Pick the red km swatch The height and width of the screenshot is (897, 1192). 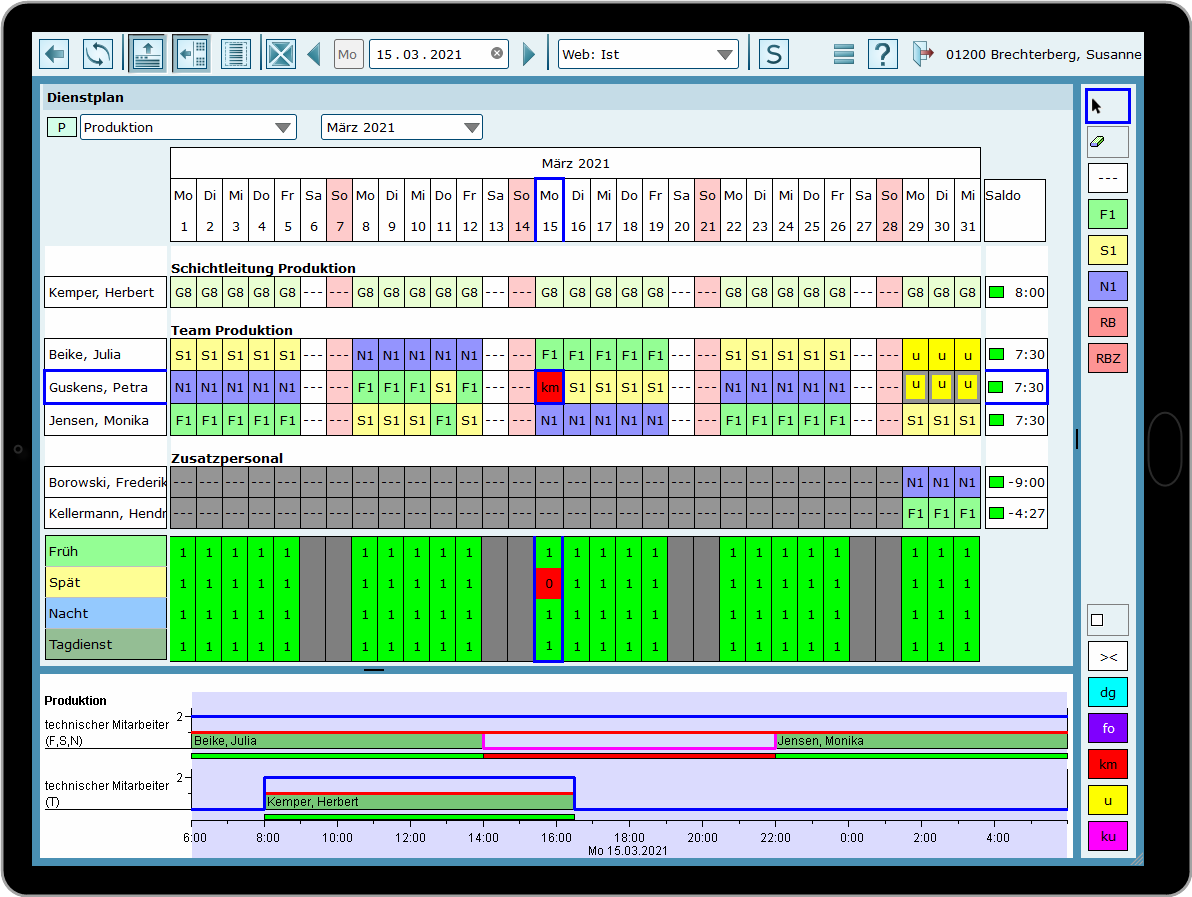(1107, 765)
